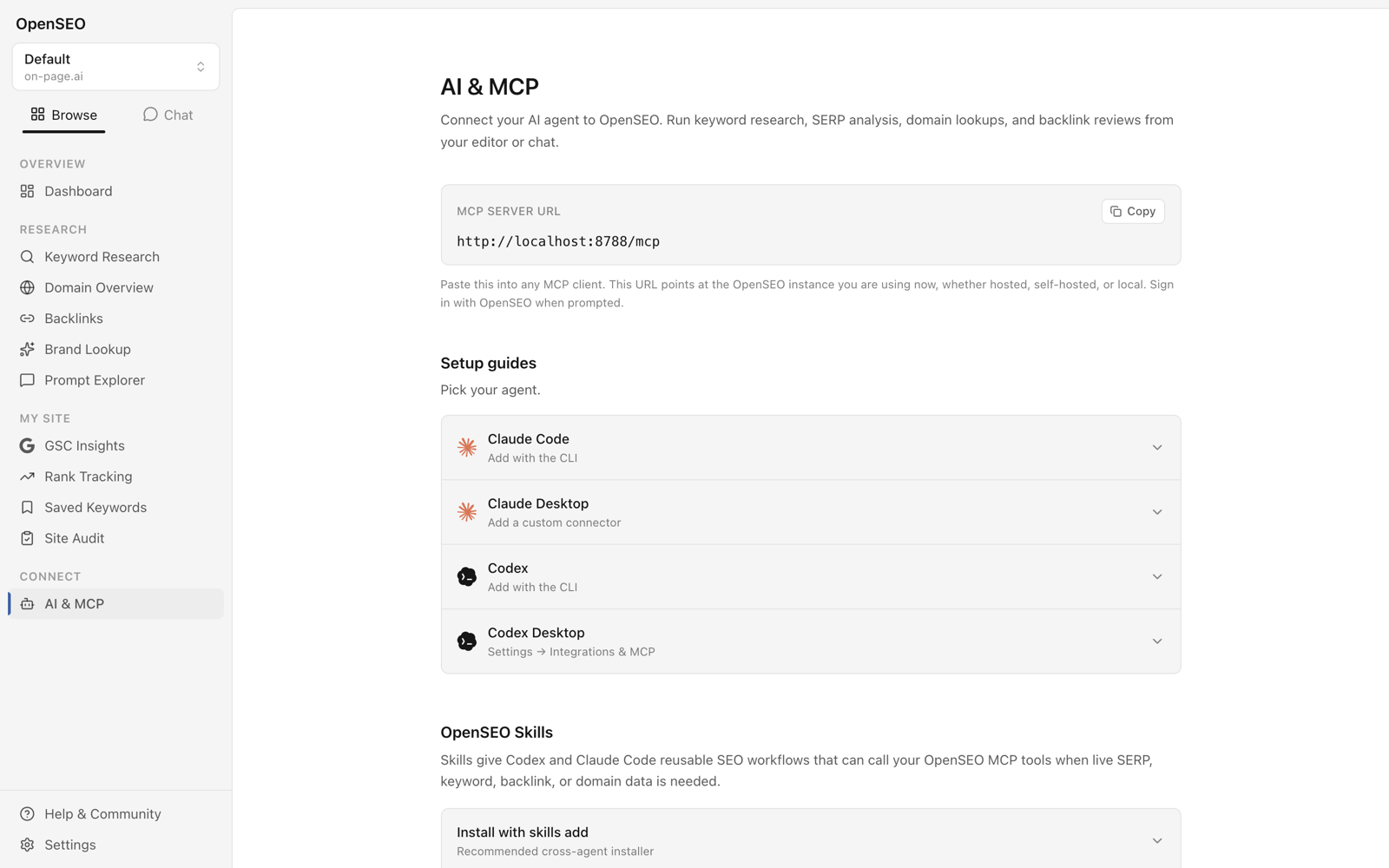Expand the Claude Code setup guide

click(x=811, y=448)
